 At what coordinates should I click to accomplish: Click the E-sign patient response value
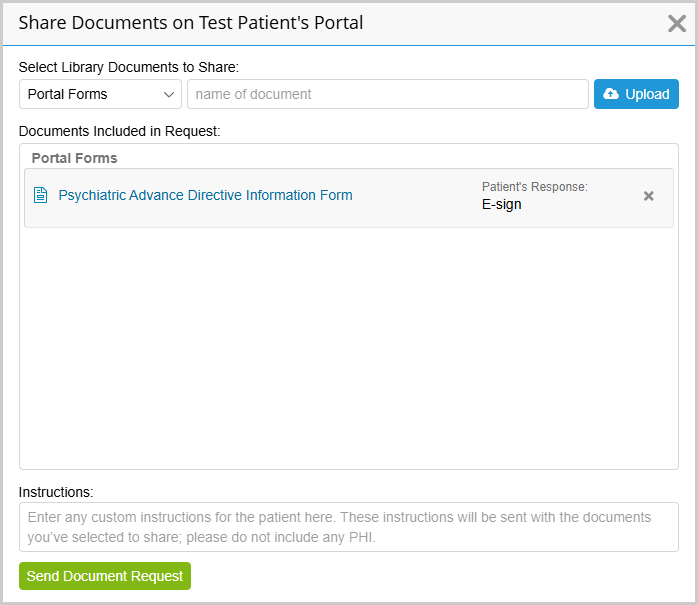pos(501,204)
